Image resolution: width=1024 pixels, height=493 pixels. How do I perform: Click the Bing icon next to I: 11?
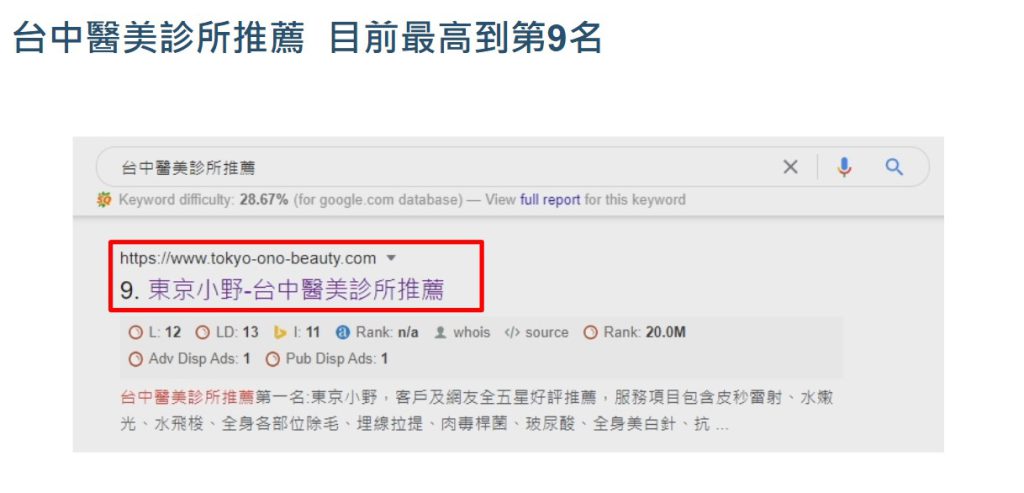coord(280,332)
